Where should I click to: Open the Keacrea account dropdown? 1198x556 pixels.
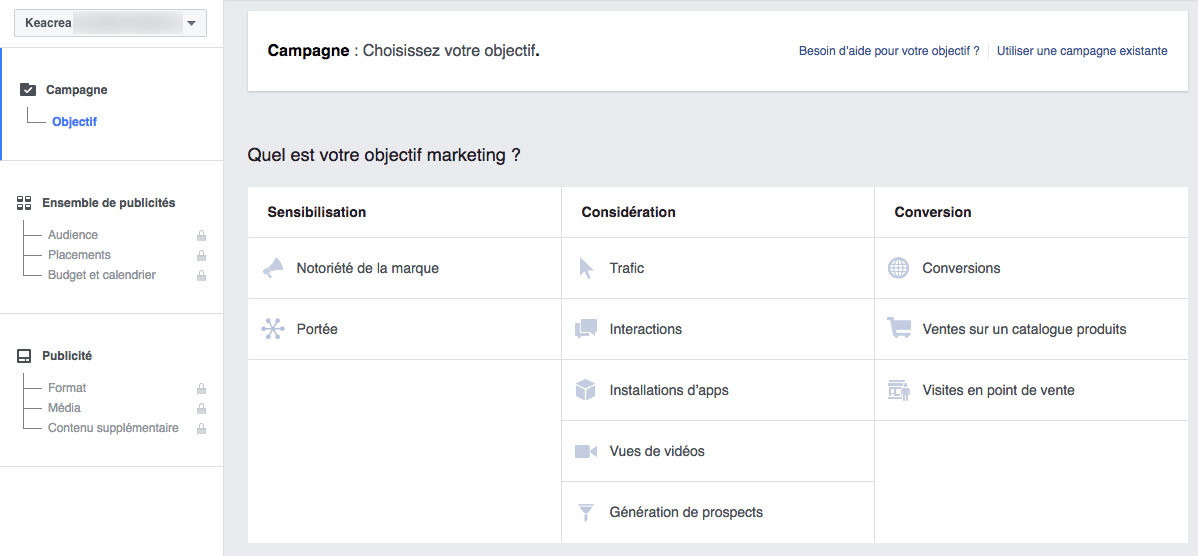click(110, 23)
